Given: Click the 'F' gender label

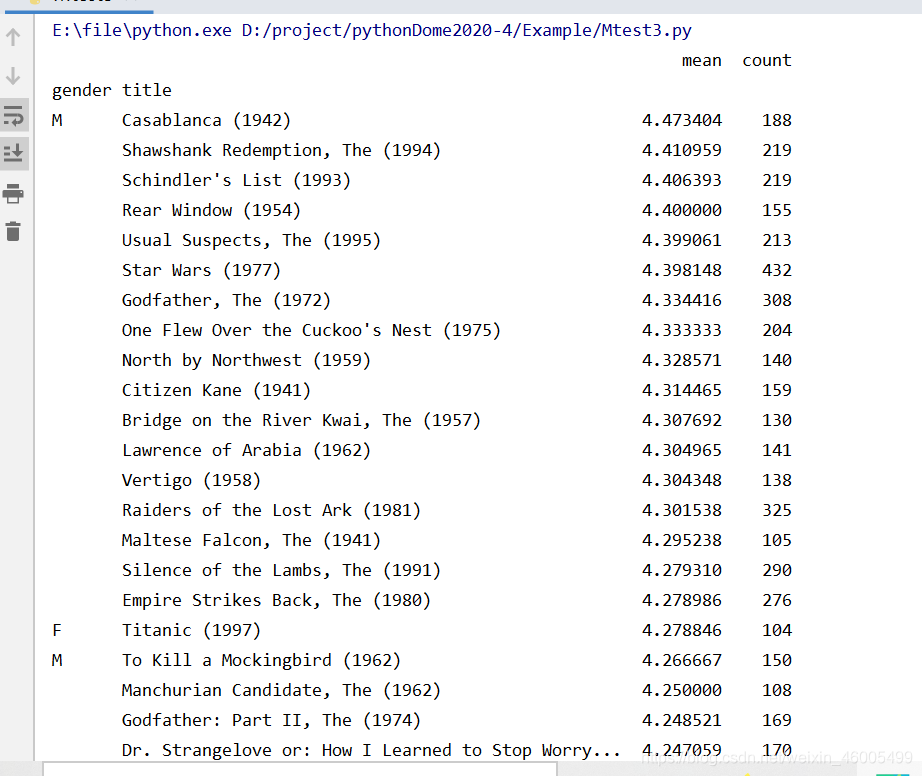Looking at the screenshot, I should tap(57, 630).
